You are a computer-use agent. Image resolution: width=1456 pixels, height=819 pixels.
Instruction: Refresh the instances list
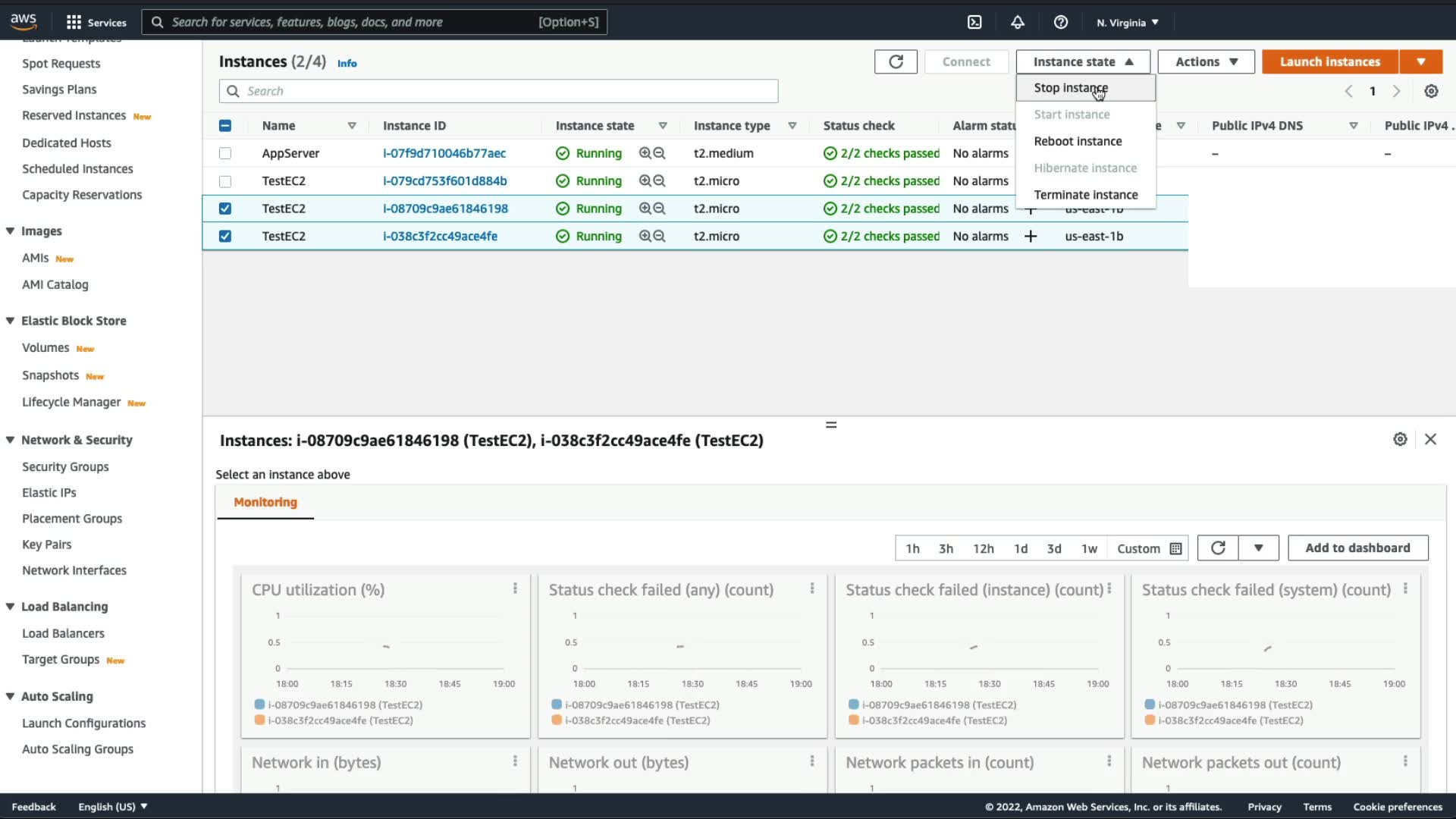tap(896, 61)
